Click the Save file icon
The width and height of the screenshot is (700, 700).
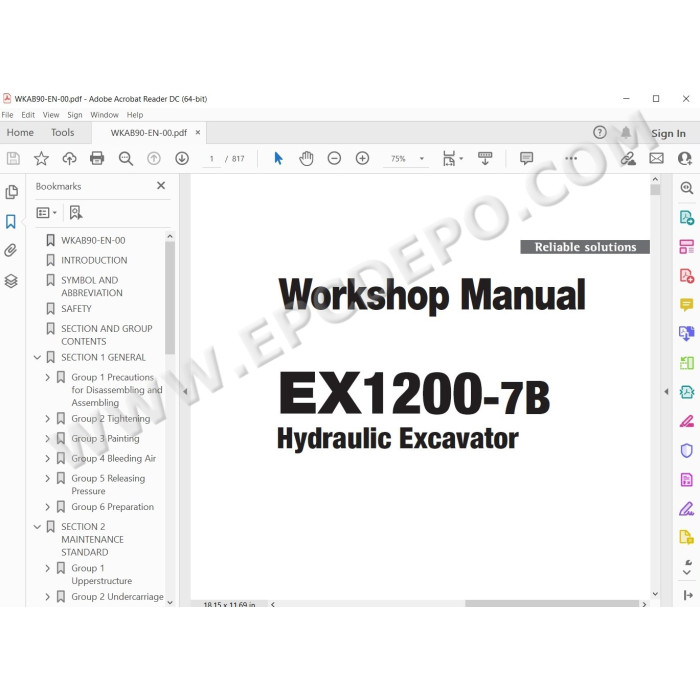click(13, 158)
